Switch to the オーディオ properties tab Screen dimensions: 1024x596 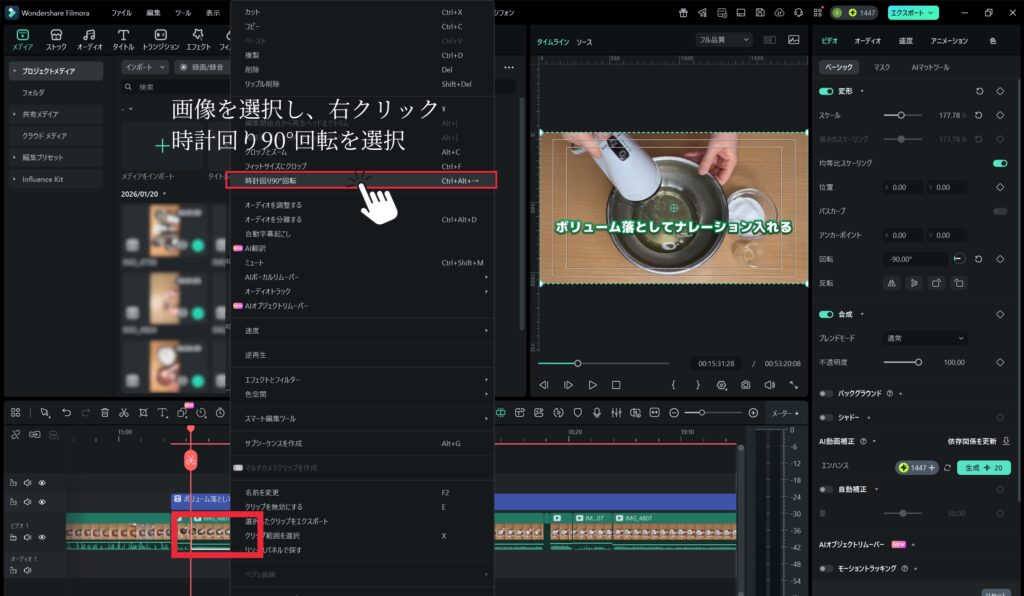click(867, 41)
